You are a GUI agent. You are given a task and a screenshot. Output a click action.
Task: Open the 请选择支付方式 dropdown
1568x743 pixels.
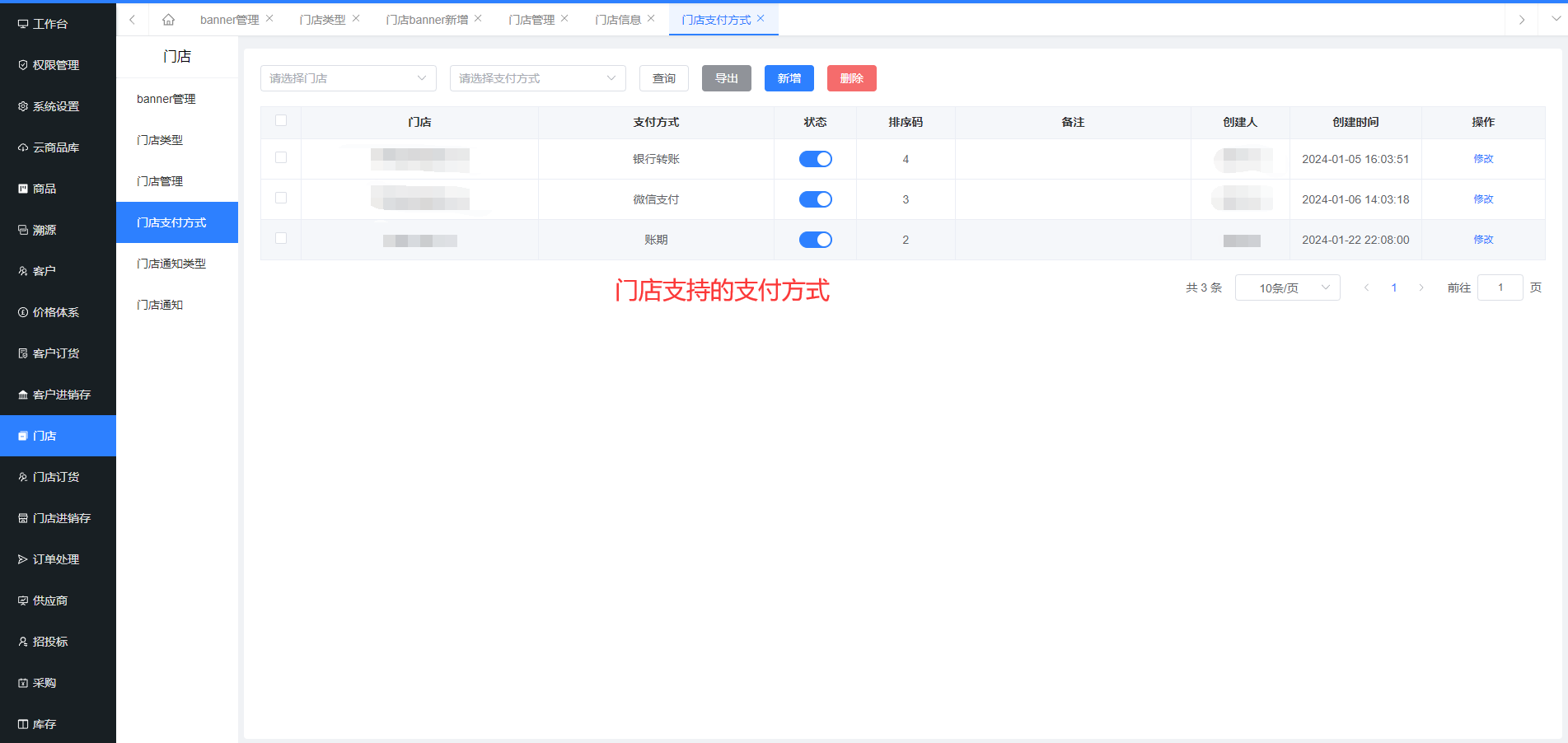click(x=538, y=78)
